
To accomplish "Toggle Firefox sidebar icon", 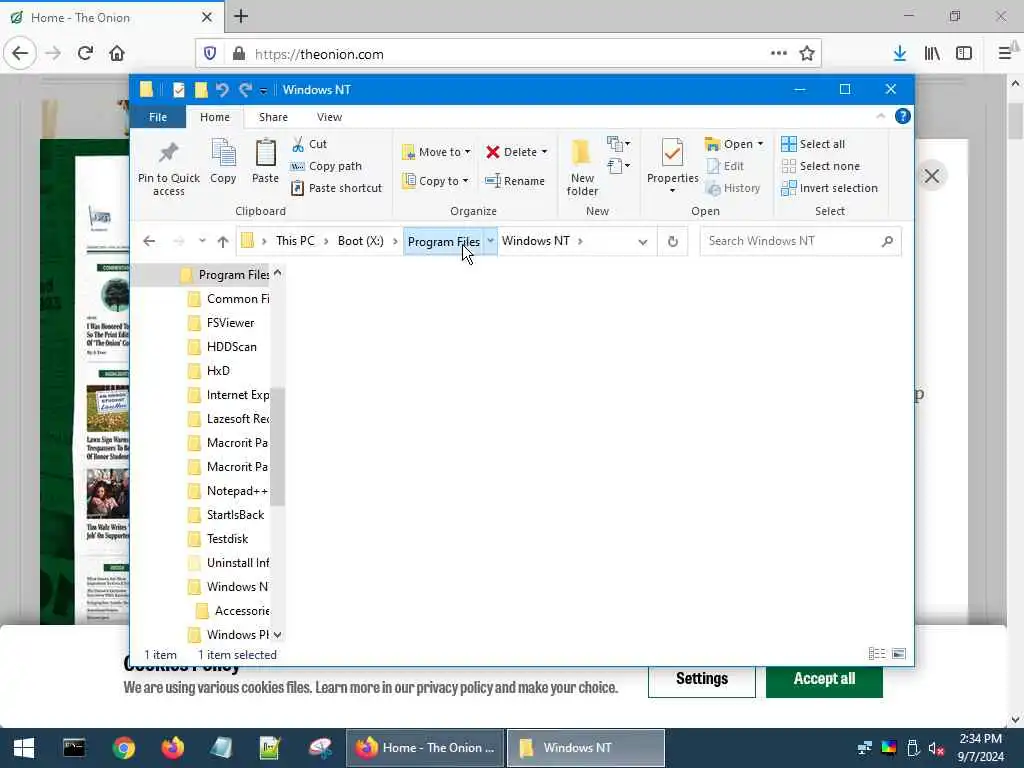I will (x=964, y=54).
